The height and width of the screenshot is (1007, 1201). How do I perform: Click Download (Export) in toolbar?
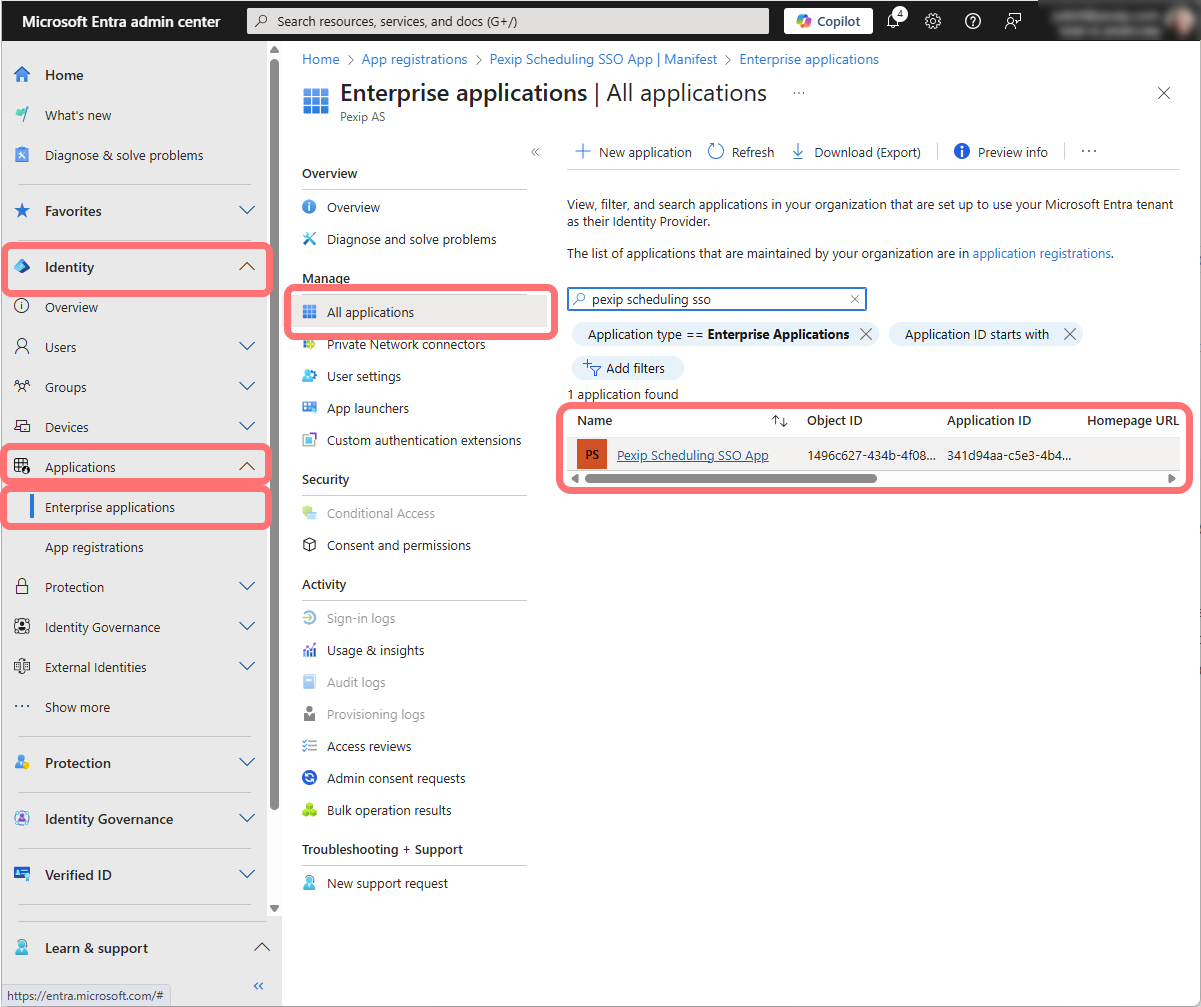[856, 152]
